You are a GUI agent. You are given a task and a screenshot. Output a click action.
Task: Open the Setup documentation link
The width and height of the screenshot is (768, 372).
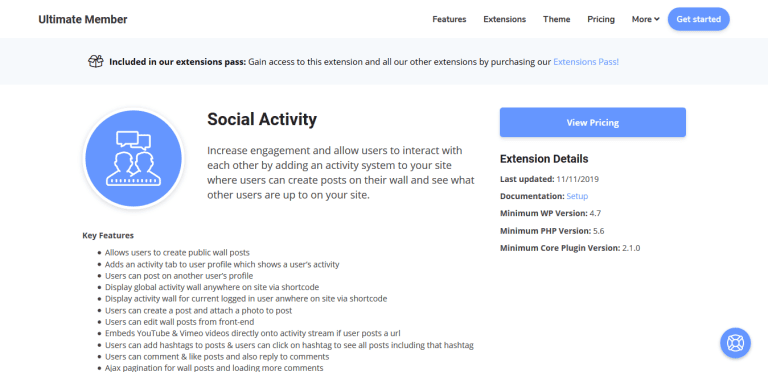(x=577, y=196)
